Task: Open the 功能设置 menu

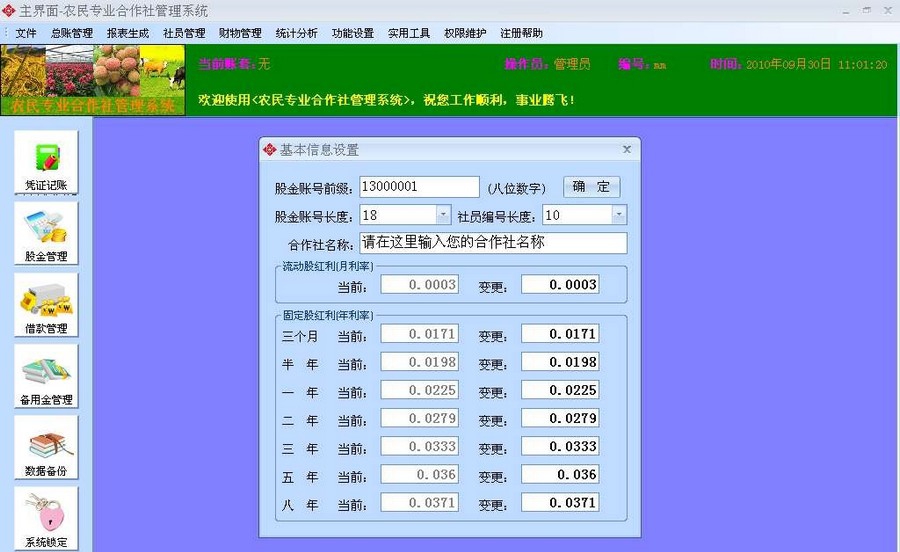Action: pyautogui.click(x=352, y=33)
